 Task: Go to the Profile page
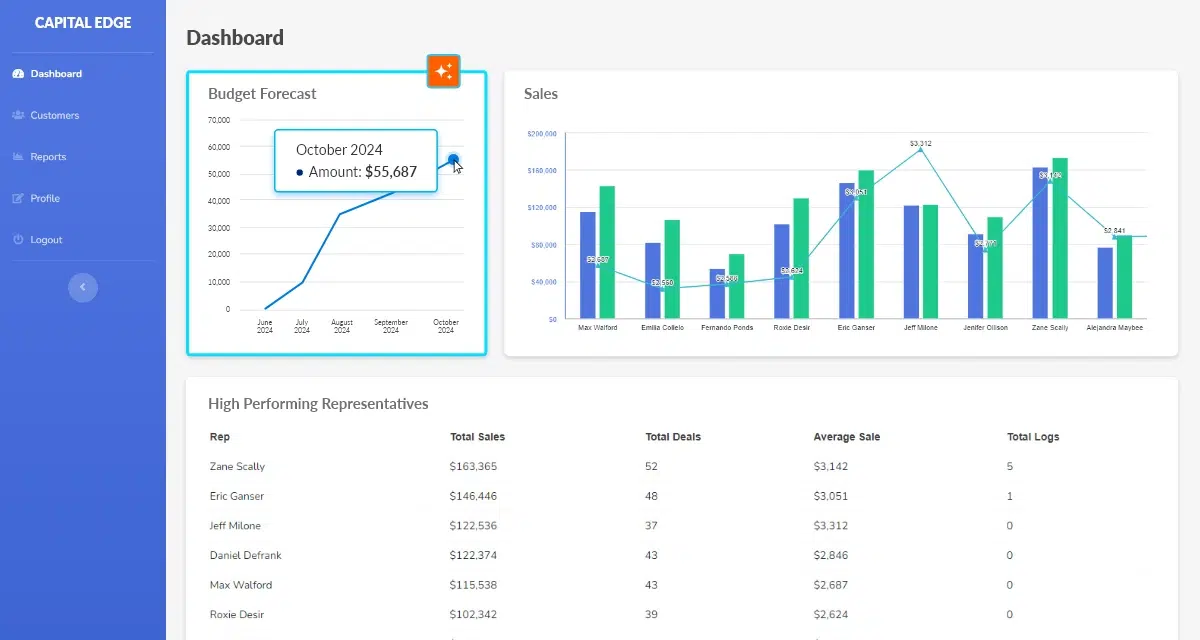[x=45, y=199]
